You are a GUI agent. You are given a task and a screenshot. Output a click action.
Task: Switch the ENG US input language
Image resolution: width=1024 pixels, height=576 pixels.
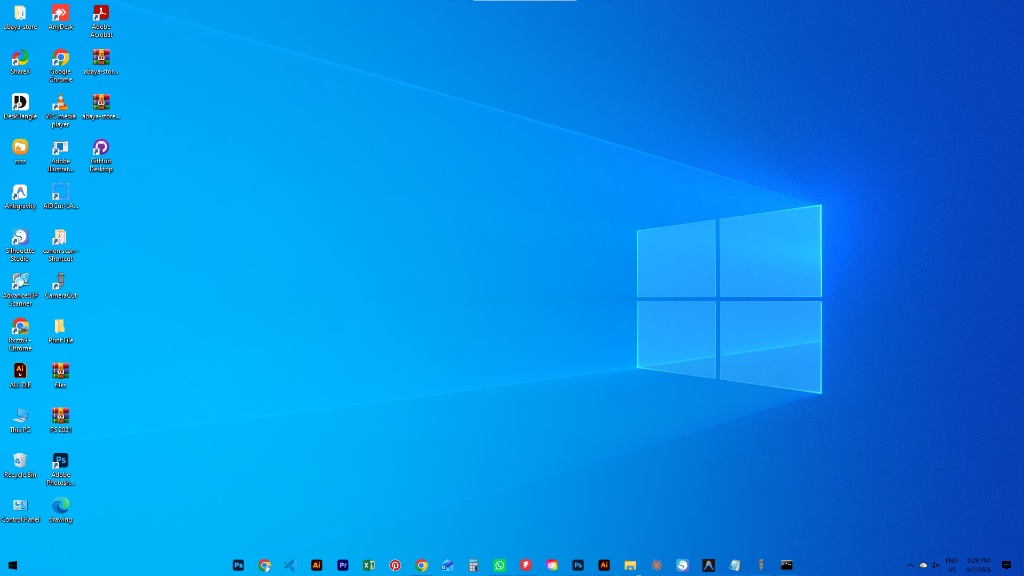click(952, 566)
